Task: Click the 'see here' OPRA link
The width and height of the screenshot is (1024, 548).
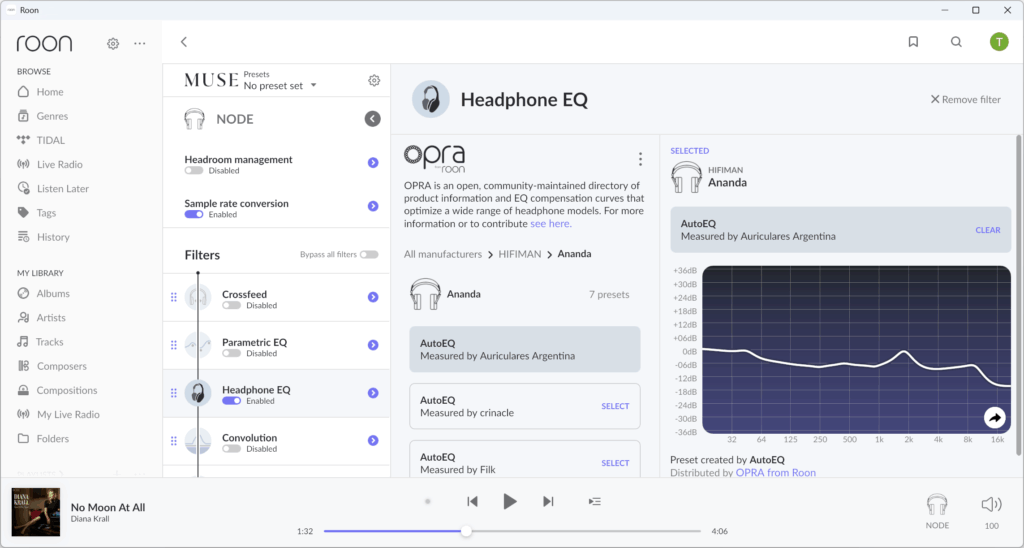Action: tap(550, 224)
